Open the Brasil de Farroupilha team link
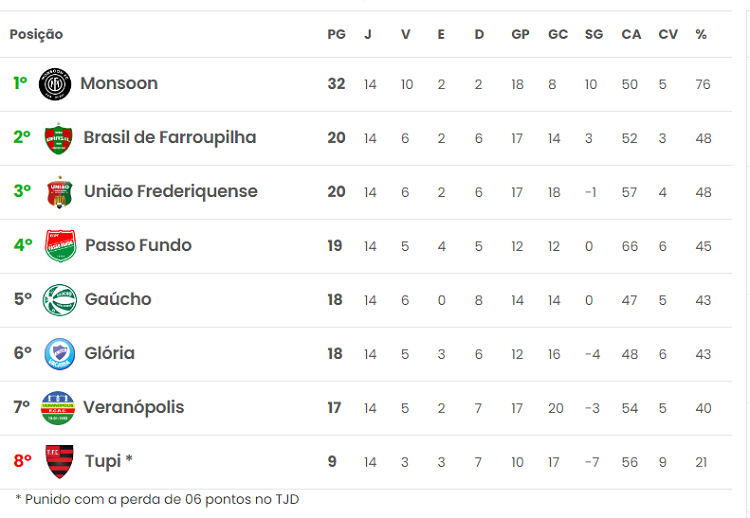 pyautogui.click(x=170, y=138)
